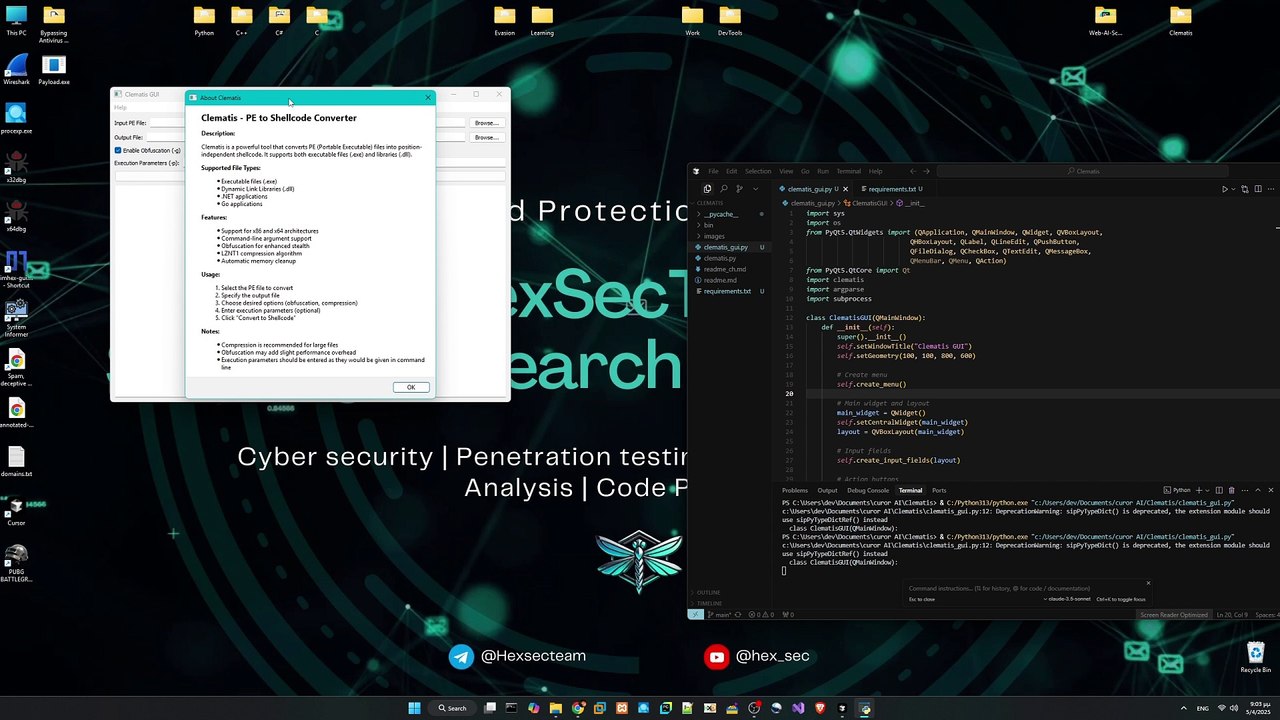1280x720 pixels.
Task: Open the Explorer view icon in editor sidebar
Action: pos(707,189)
